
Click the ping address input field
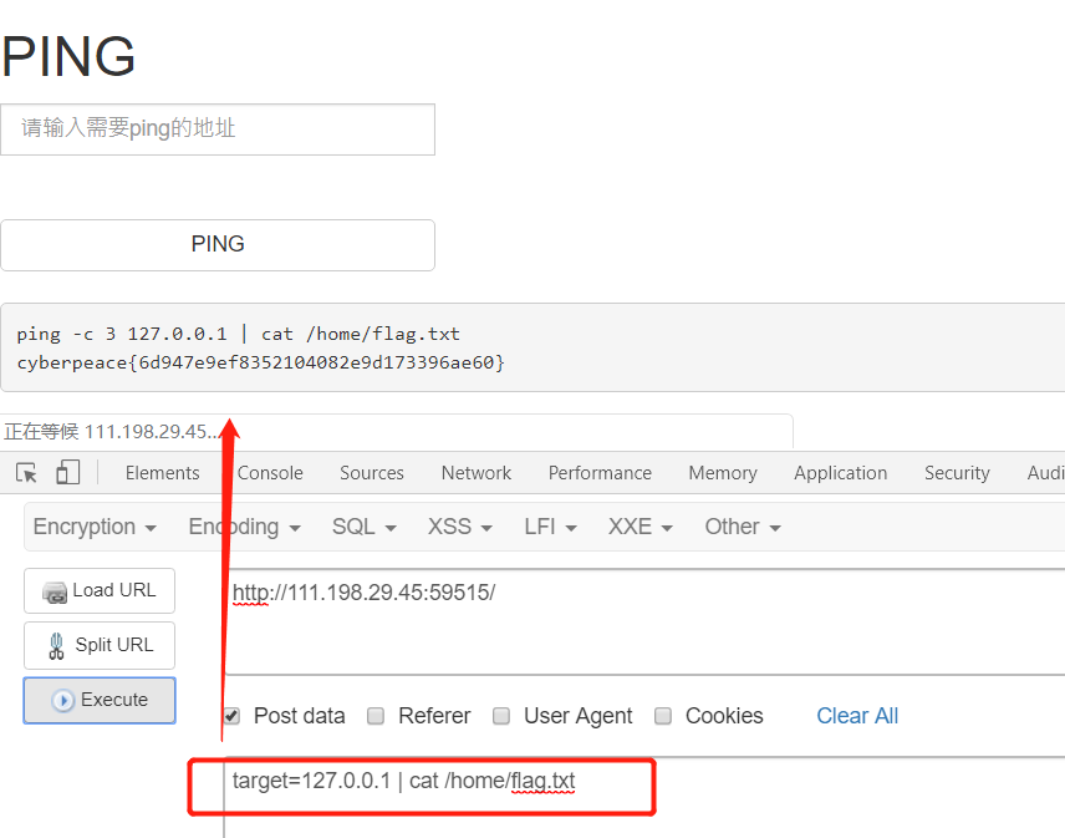[217, 130]
